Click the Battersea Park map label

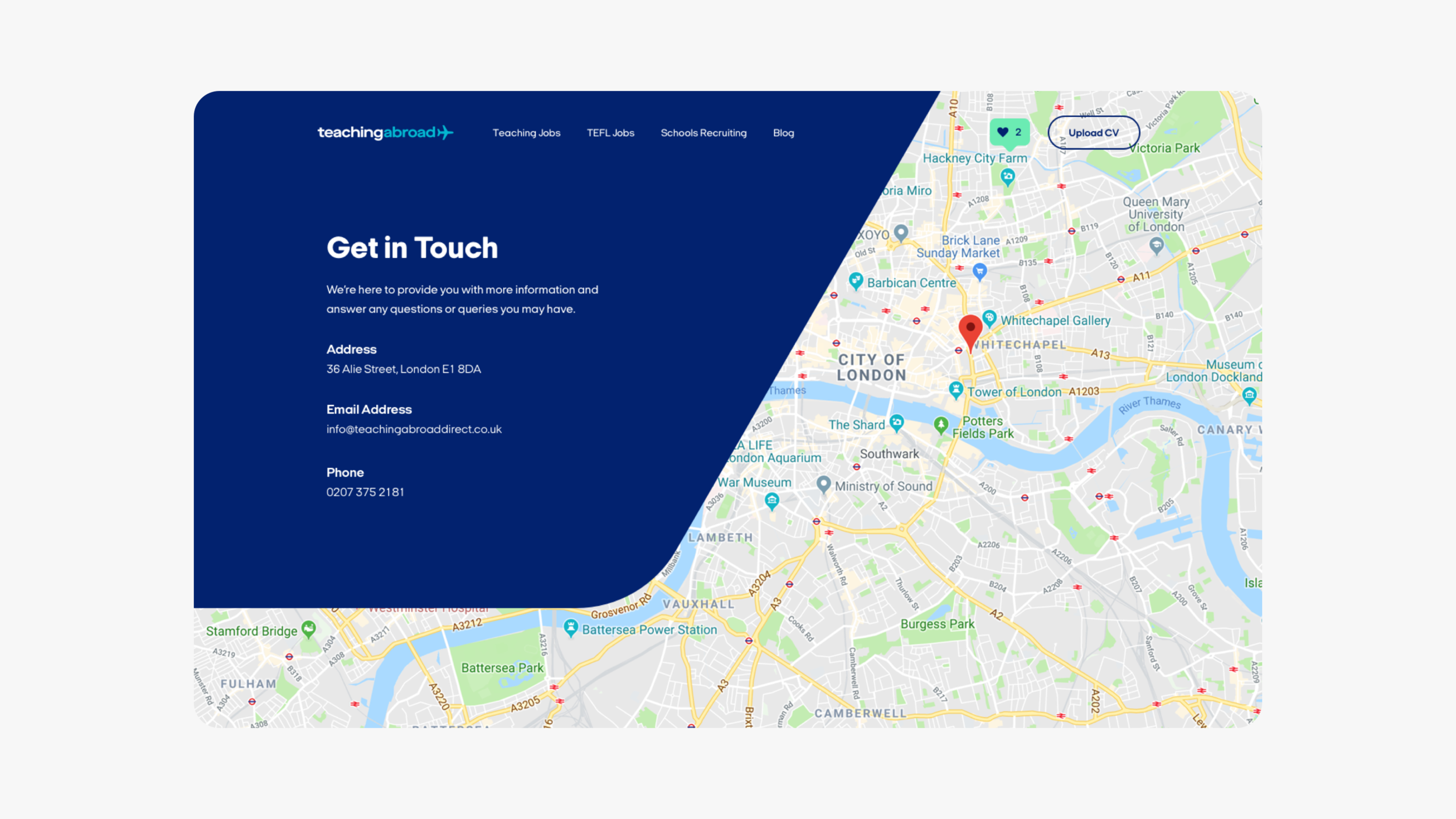click(502, 668)
